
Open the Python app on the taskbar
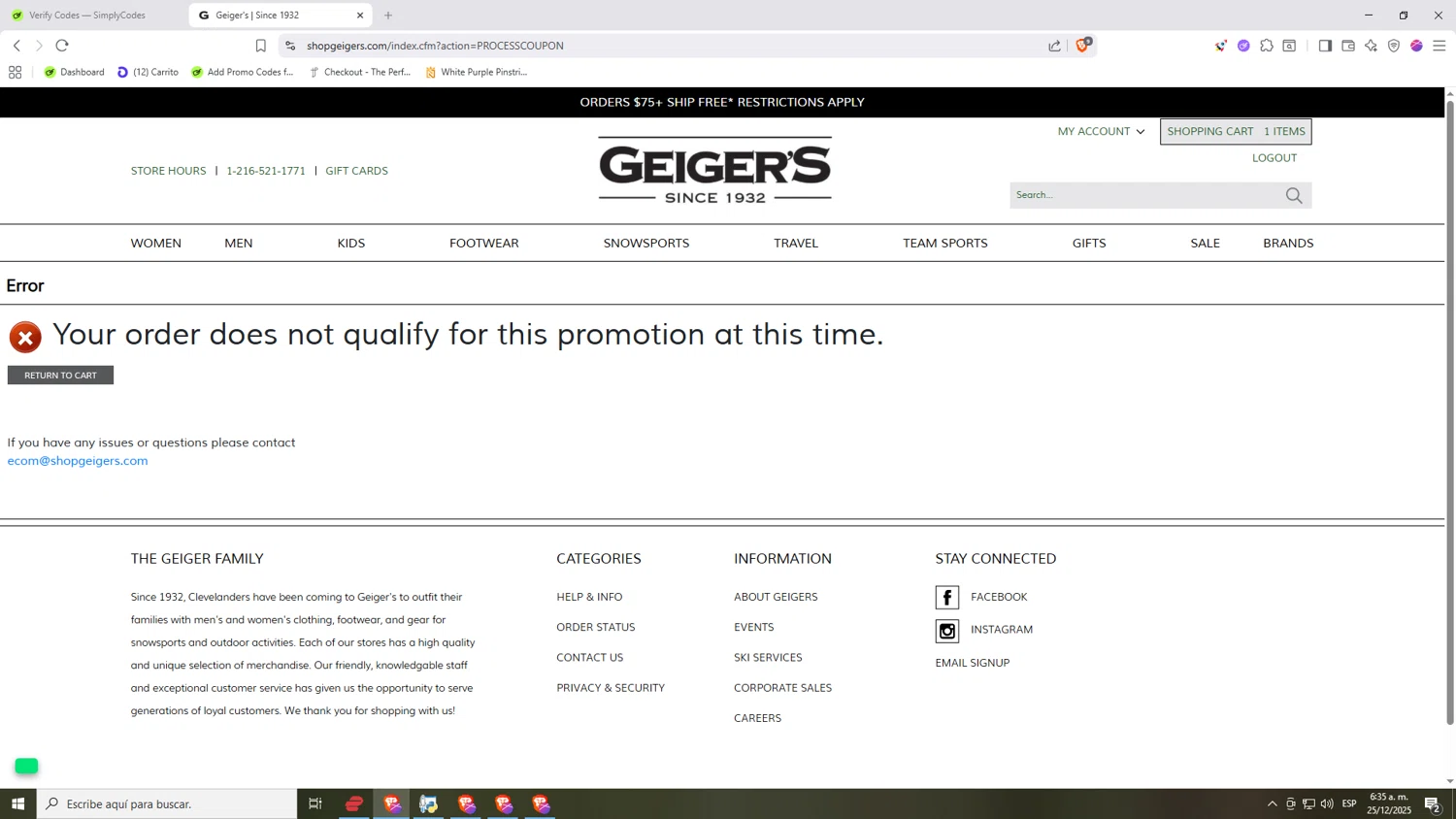coord(428,803)
